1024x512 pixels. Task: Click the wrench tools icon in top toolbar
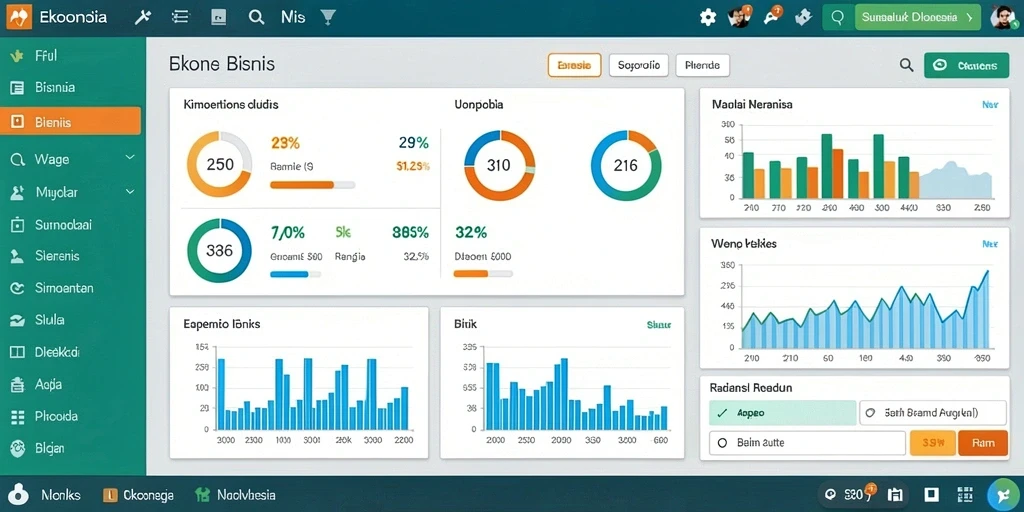click(x=142, y=18)
